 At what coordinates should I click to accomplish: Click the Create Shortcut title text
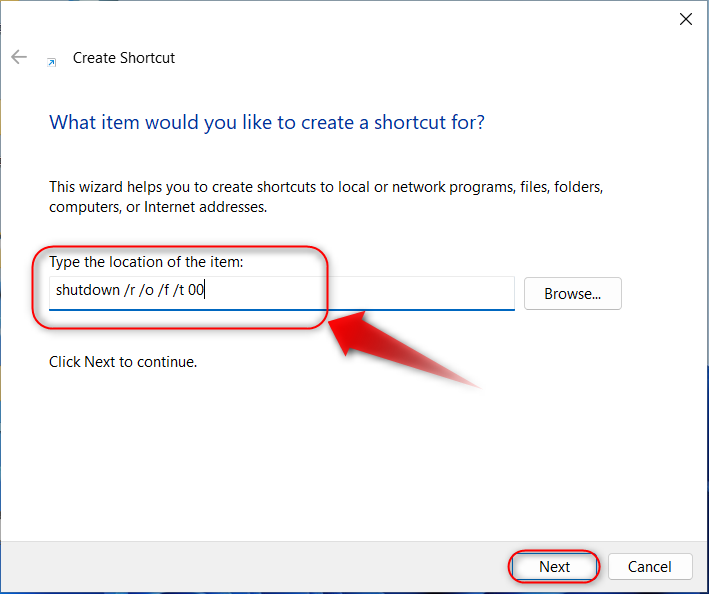(124, 58)
